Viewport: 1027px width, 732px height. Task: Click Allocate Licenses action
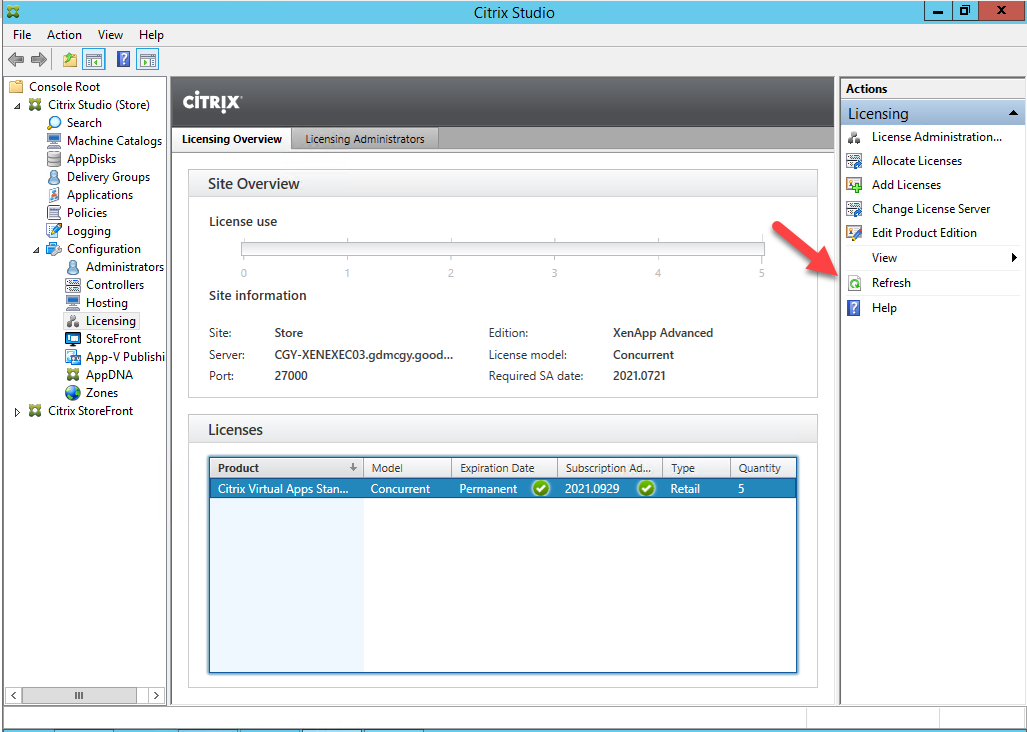(x=917, y=161)
